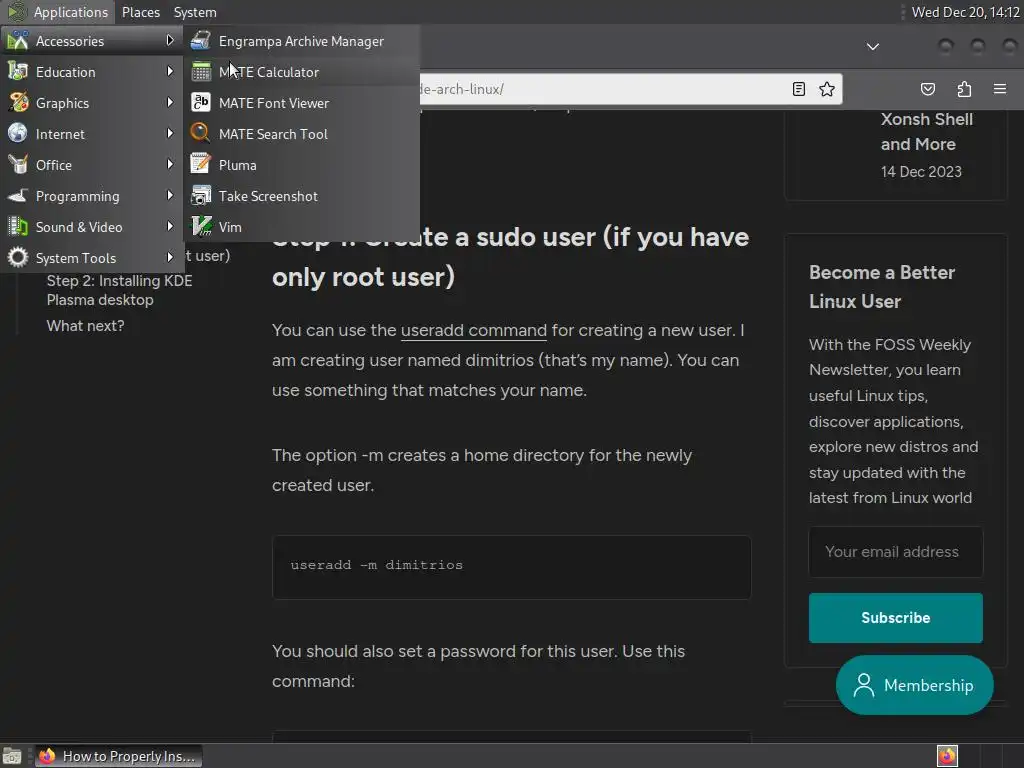
Task: Click the date and time clock
Action: point(965,12)
